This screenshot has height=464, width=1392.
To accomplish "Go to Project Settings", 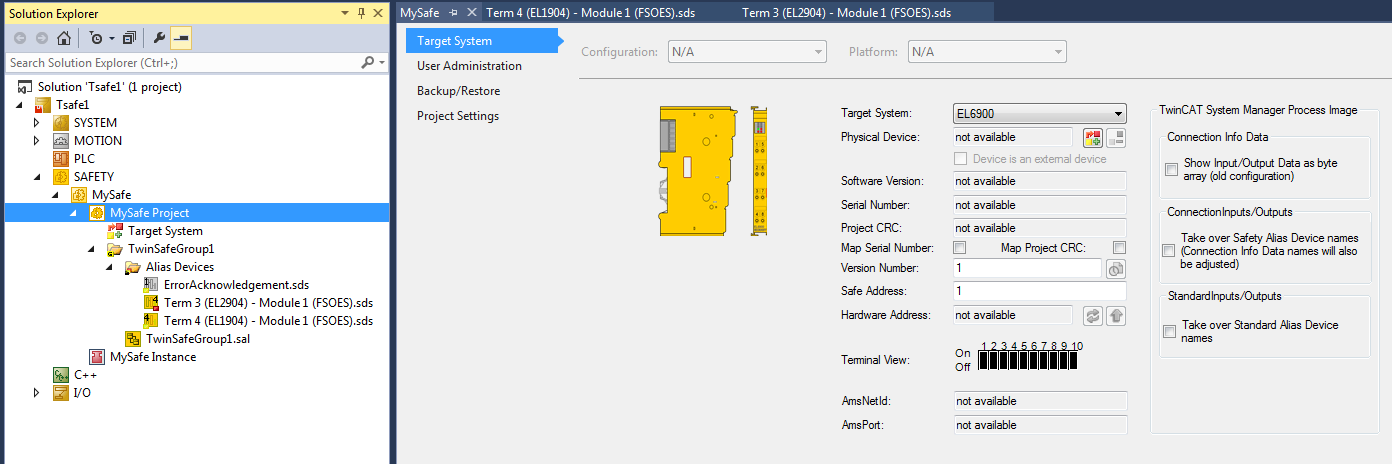I will [457, 116].
